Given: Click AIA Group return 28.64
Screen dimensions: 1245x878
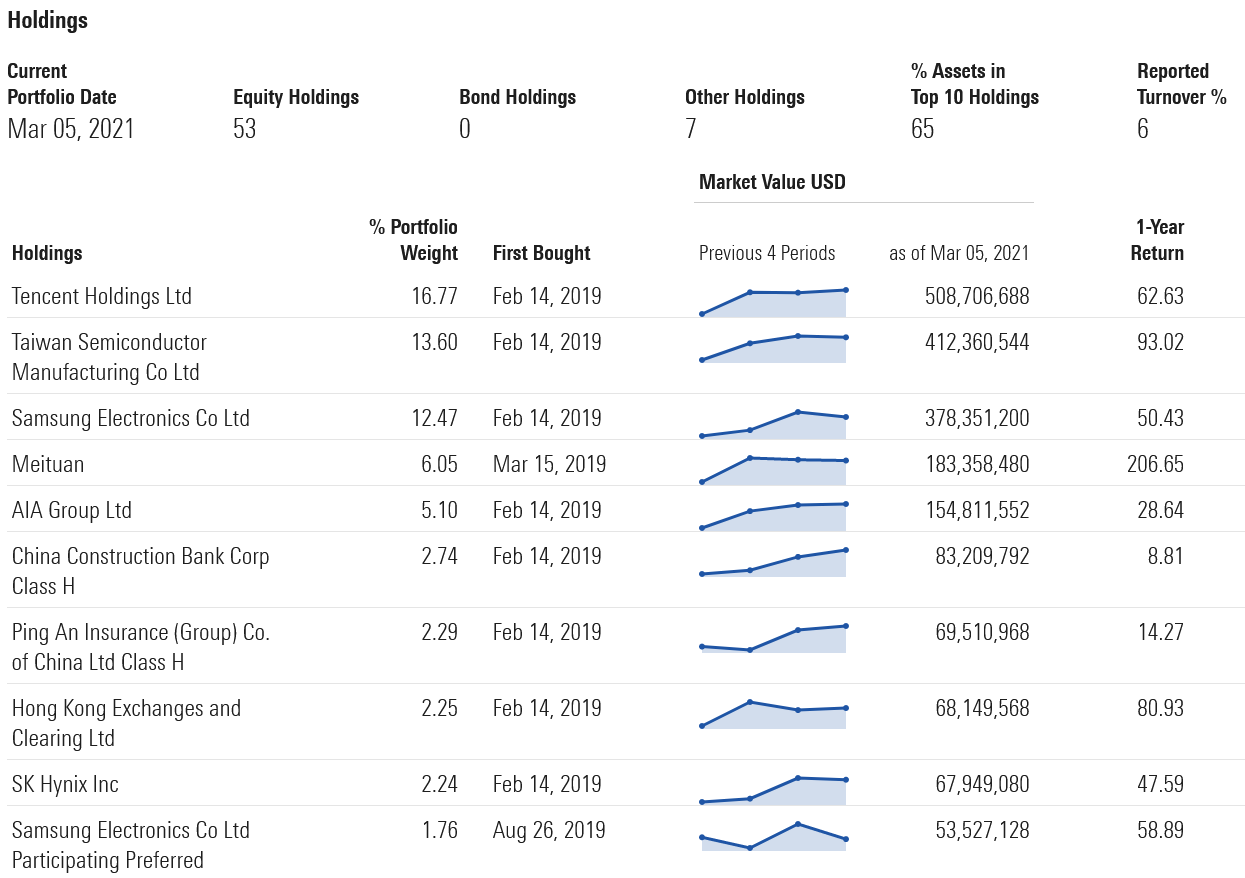Looking at the screenshot, I should point(1160,510).
